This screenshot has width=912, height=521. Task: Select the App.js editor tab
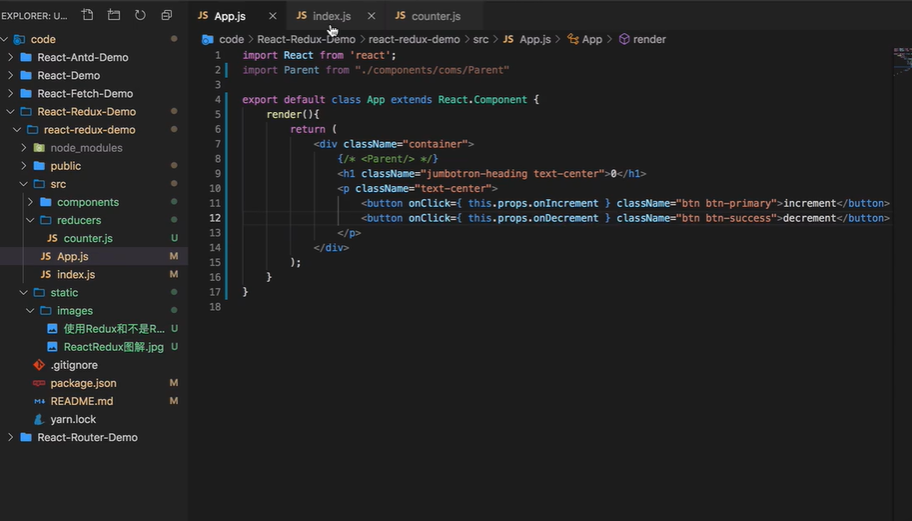[230, 16]
